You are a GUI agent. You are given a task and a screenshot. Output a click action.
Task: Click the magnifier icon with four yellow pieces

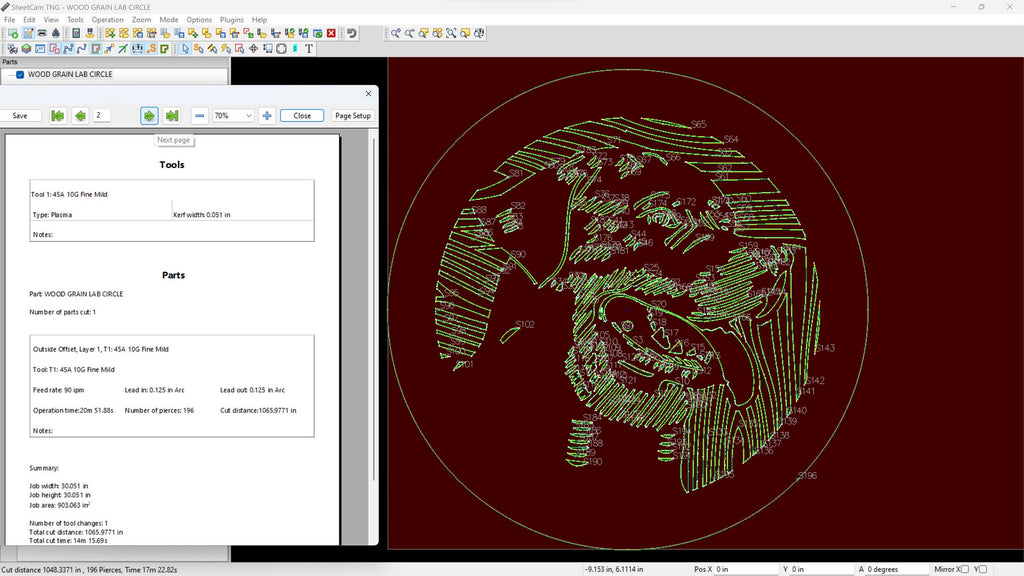coord(438,33)
